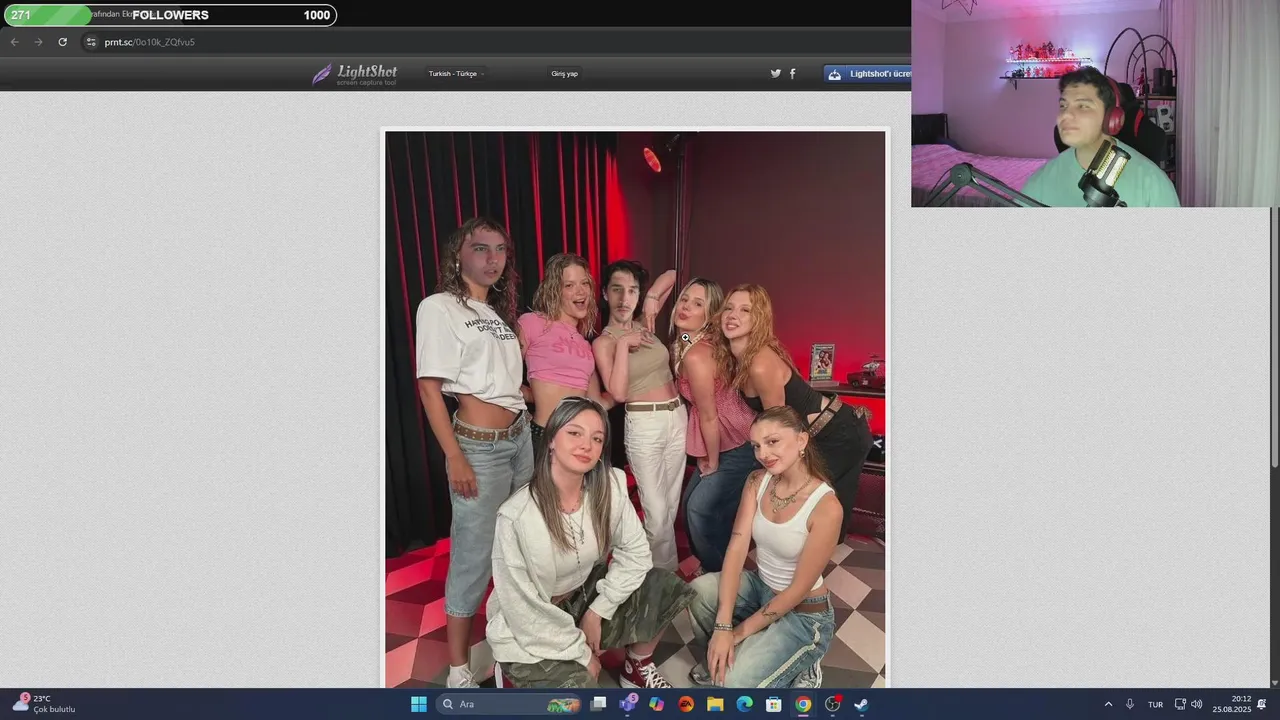Click the FOLLOWERS goal progress bar

pos(169,15)
